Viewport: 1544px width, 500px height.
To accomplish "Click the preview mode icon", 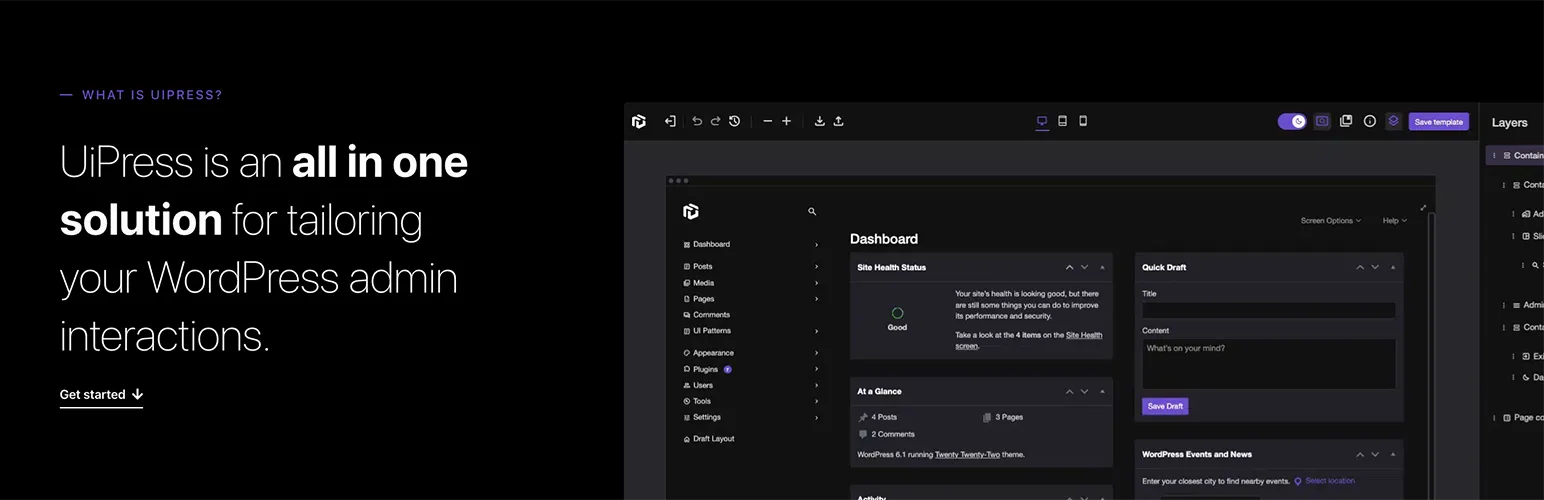I will pos(1322,121).
